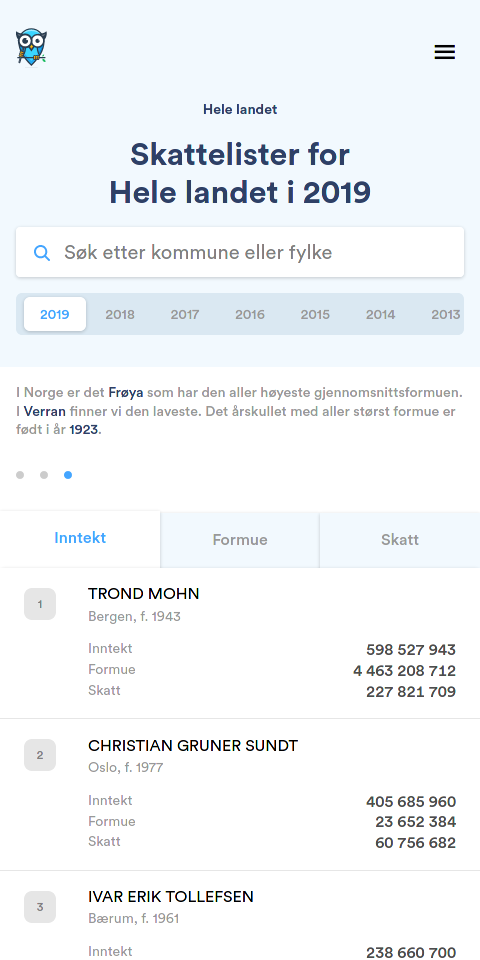
Task: Go to first carousel dot
Action: 20,474
